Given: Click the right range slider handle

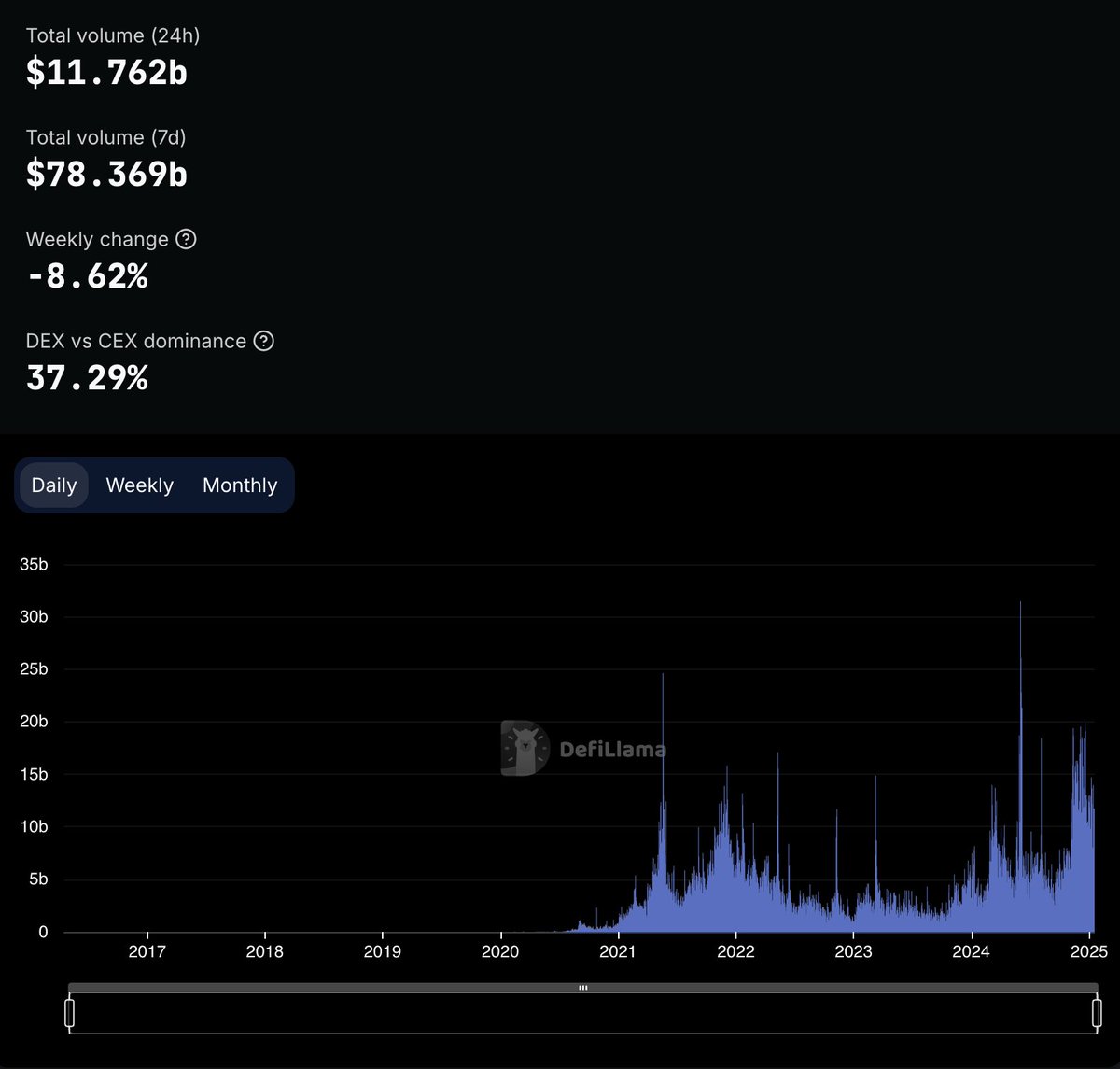Looking at the screenshot, I should click(1097, 1013).
